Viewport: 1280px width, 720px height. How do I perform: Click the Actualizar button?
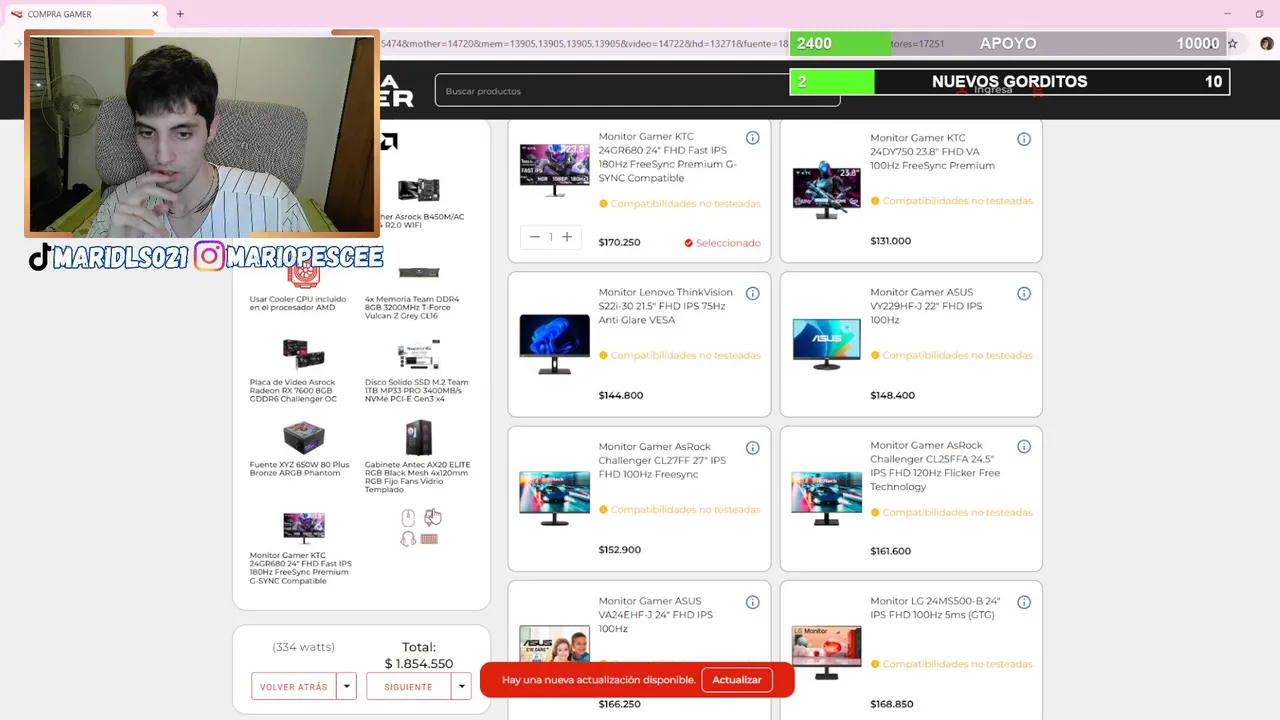click(x=737, y=680)
